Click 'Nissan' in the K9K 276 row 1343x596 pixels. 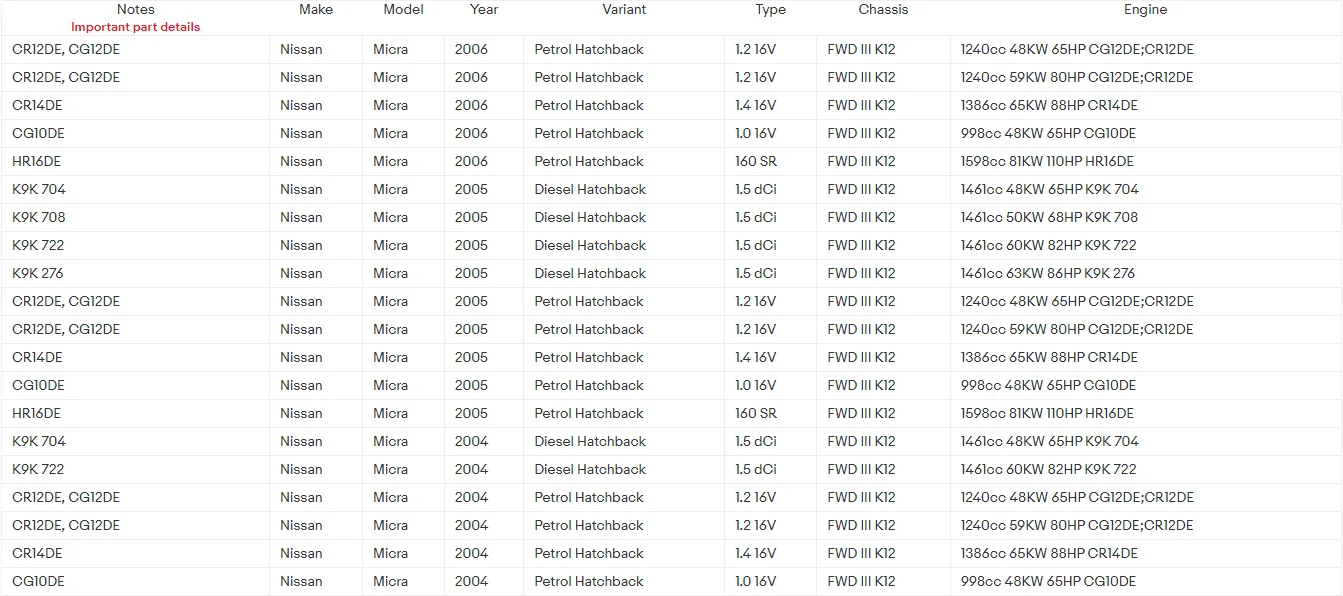(301, 273)
